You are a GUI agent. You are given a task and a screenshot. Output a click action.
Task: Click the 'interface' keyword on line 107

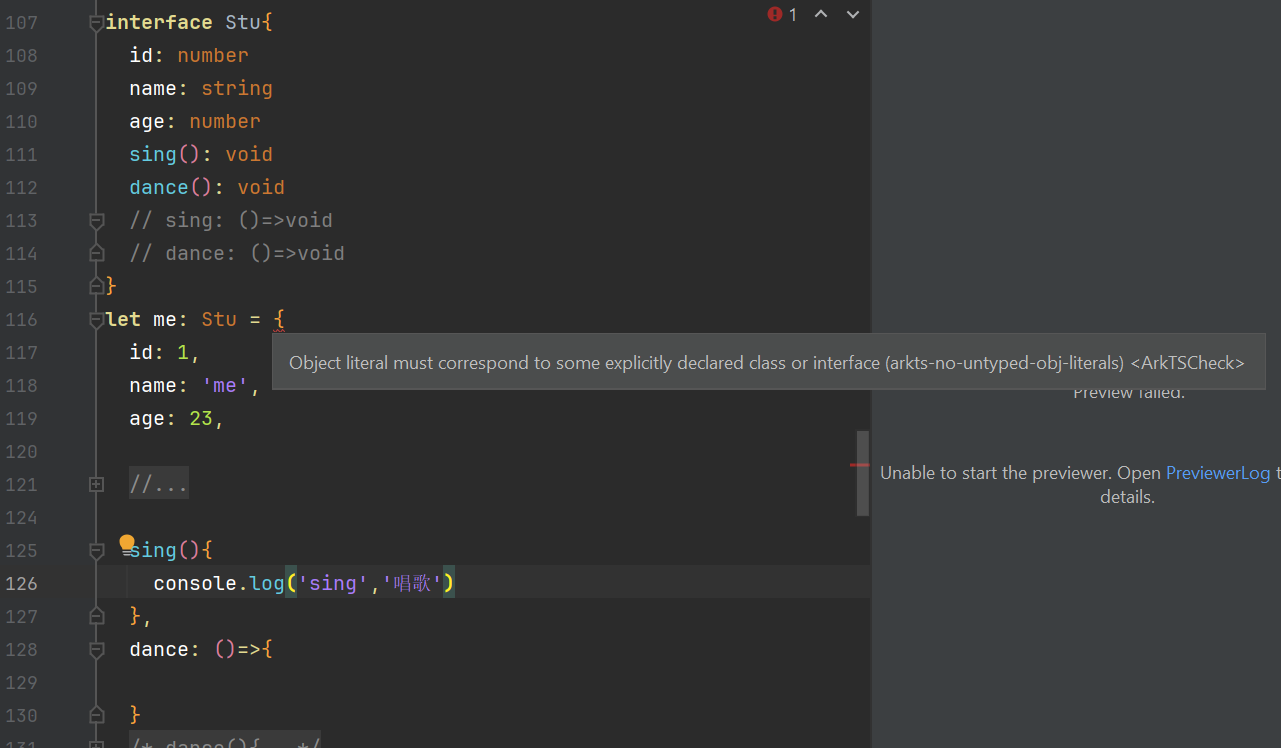click(x=159, y=22)
